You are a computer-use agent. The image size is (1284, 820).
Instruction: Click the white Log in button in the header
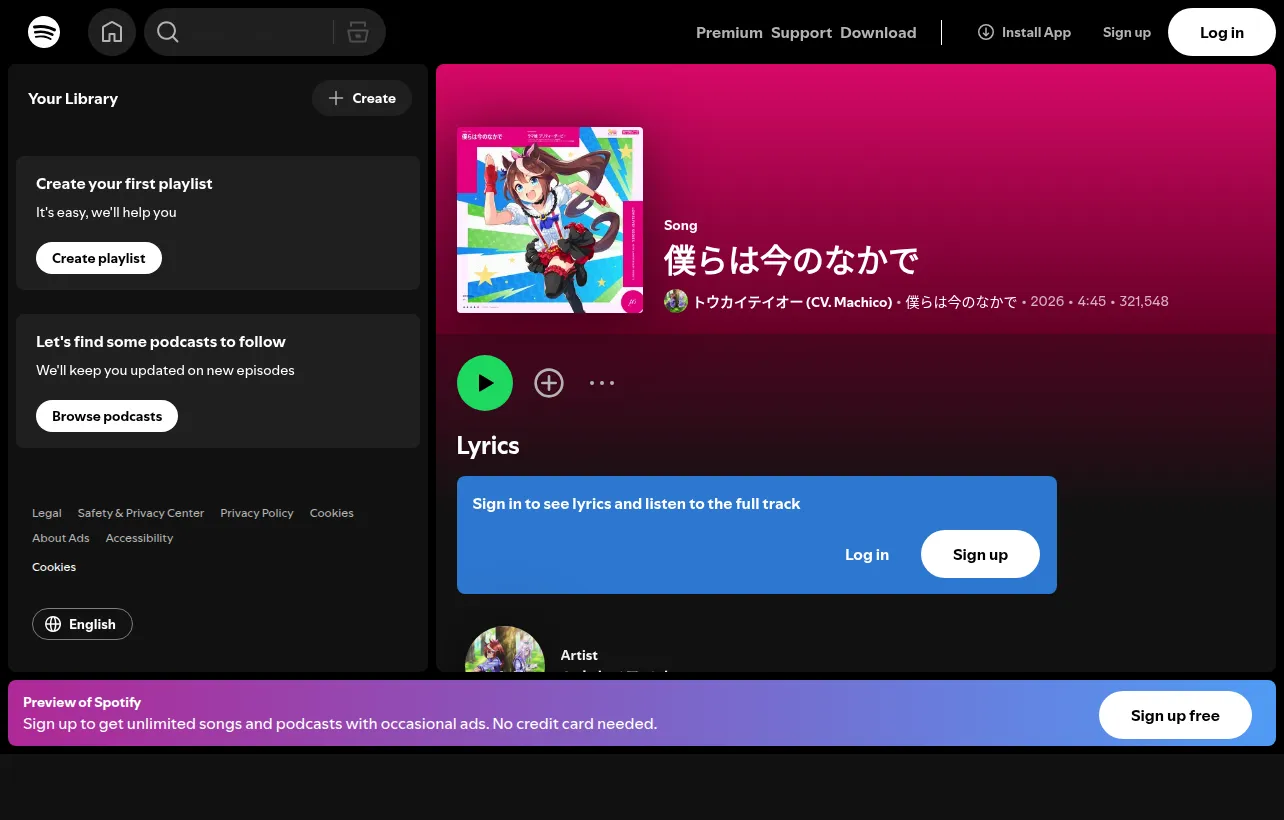click(x=1222, y=32)
